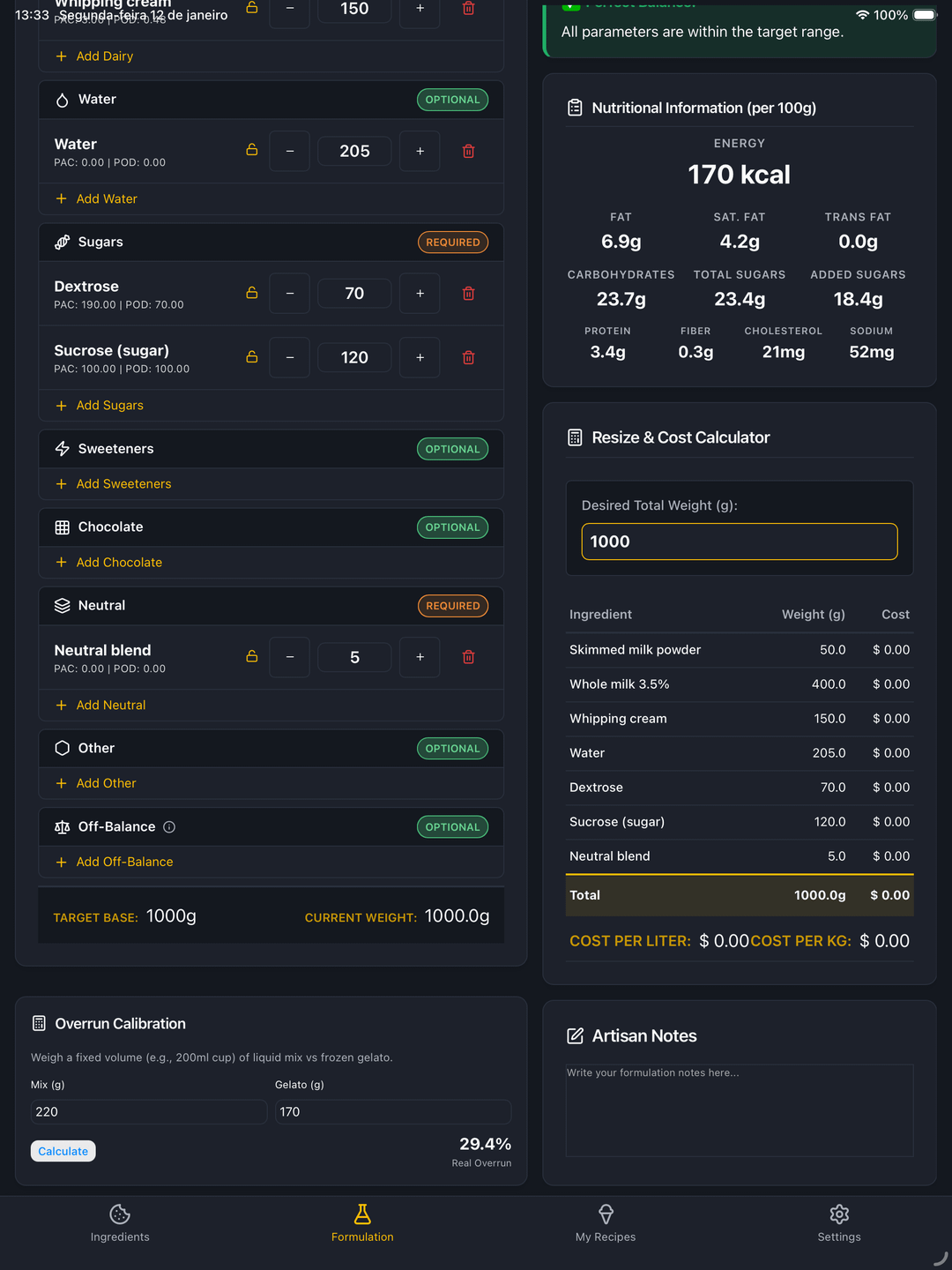Click the Desired Total Weight field
This screenshot has height=1270, width=952.
[x=739, y=542]
